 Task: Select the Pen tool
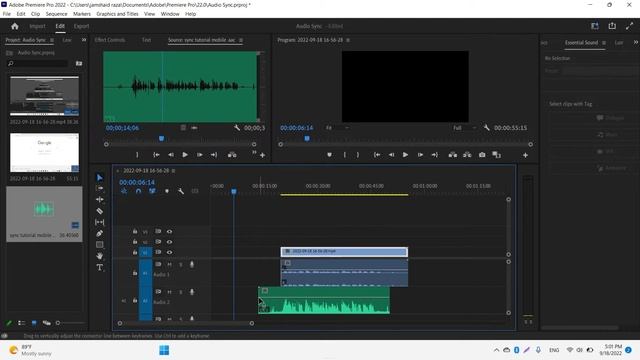tap(100, 233)
